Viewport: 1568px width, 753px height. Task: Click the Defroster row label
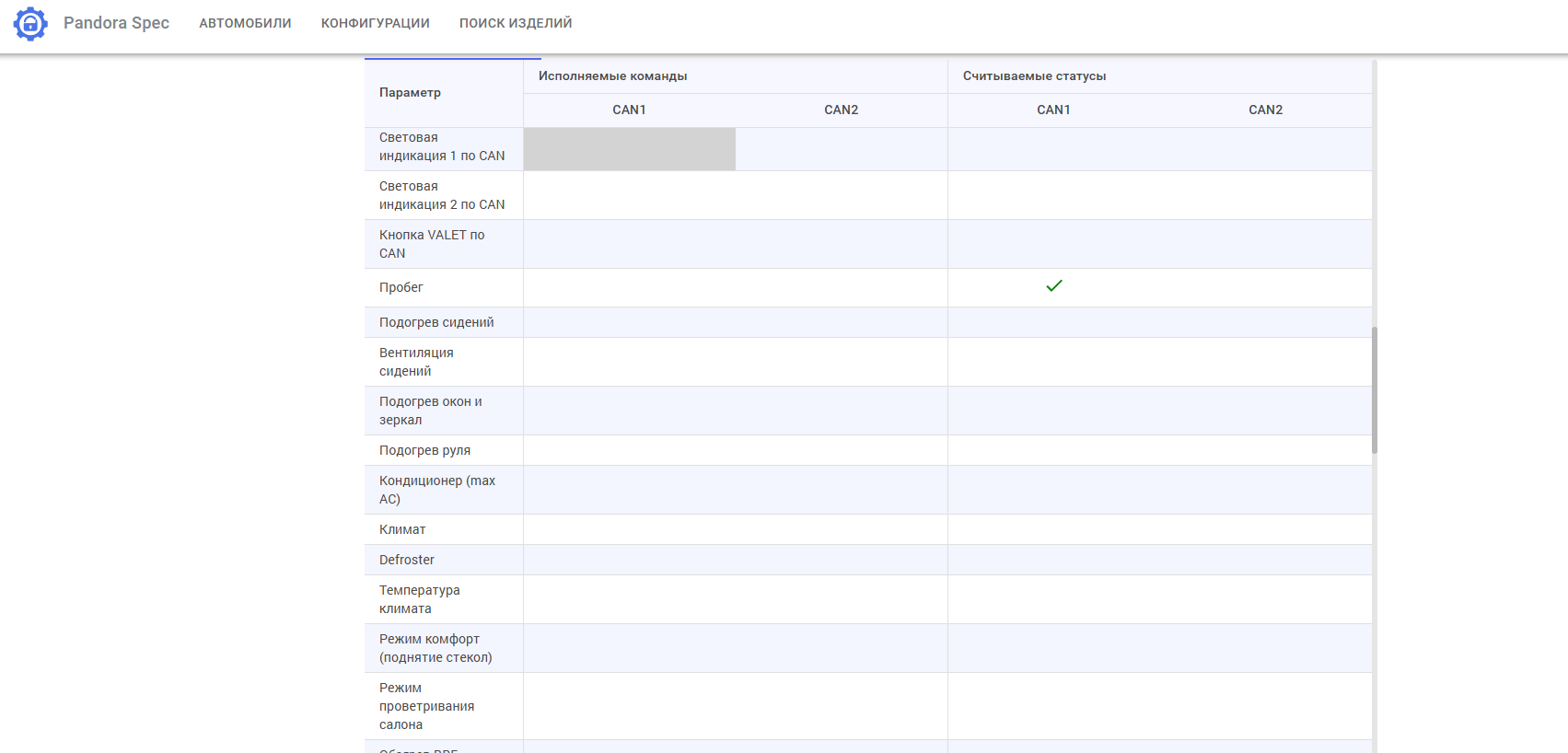click(x=406, y=560)
